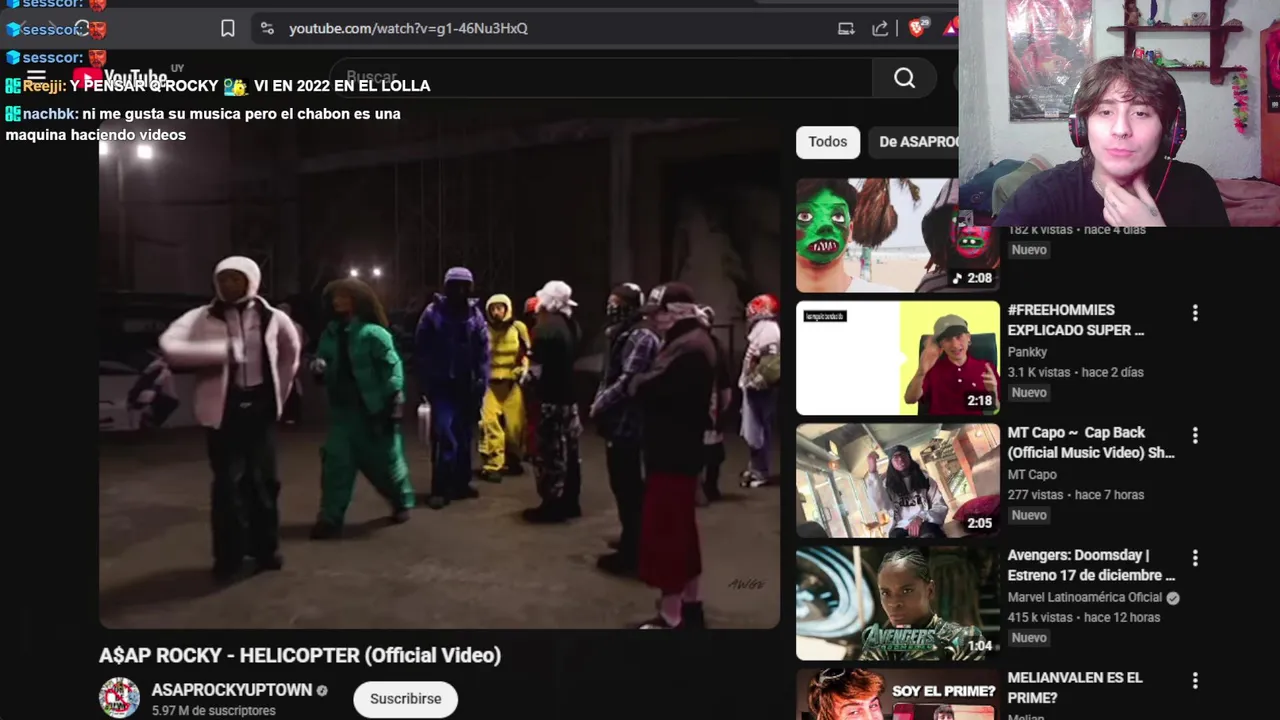
Task: Click Reejji's chat message about ROCKY
Action: [217, 86]
